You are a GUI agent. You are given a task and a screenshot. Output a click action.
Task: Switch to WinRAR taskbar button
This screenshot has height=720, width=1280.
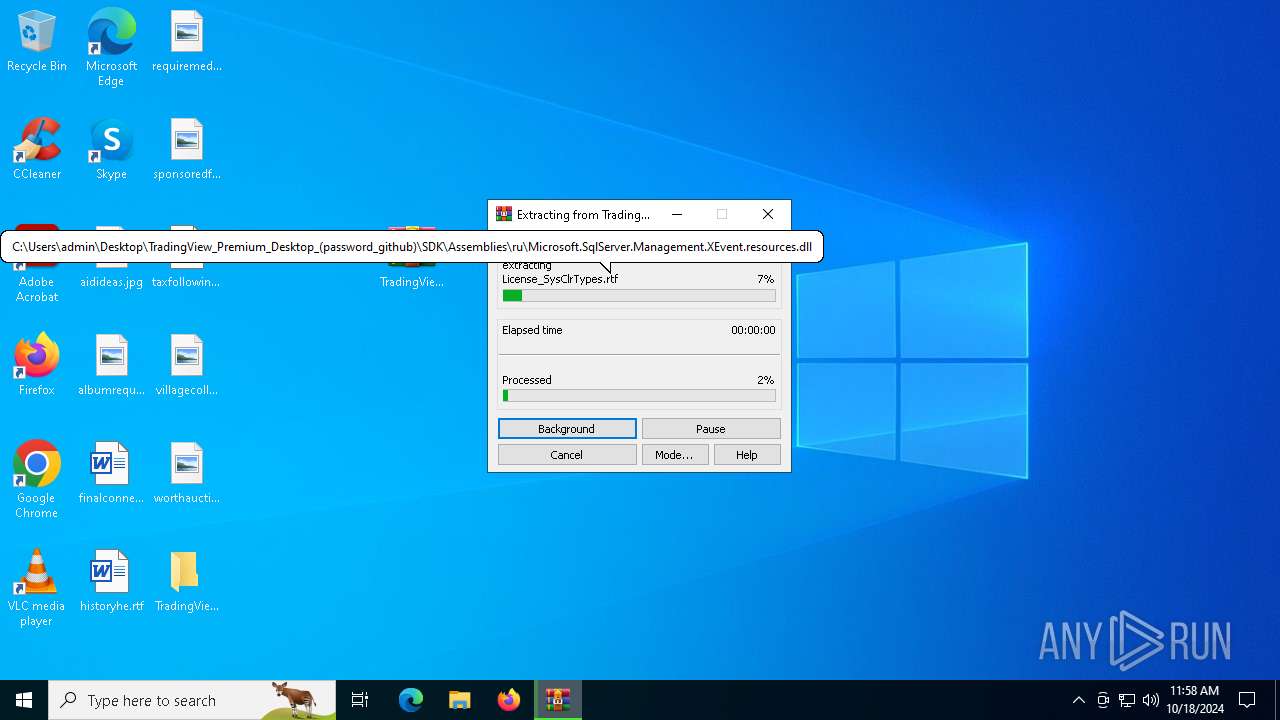pyautogui.click(x=558, y=700)
